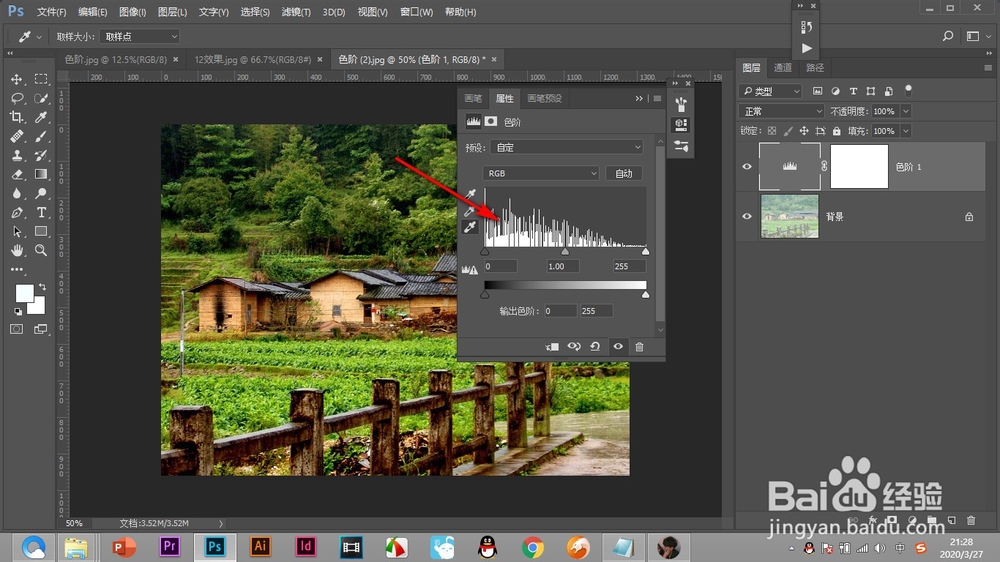
Task: Select the Lasso tool
Action: 17,98
